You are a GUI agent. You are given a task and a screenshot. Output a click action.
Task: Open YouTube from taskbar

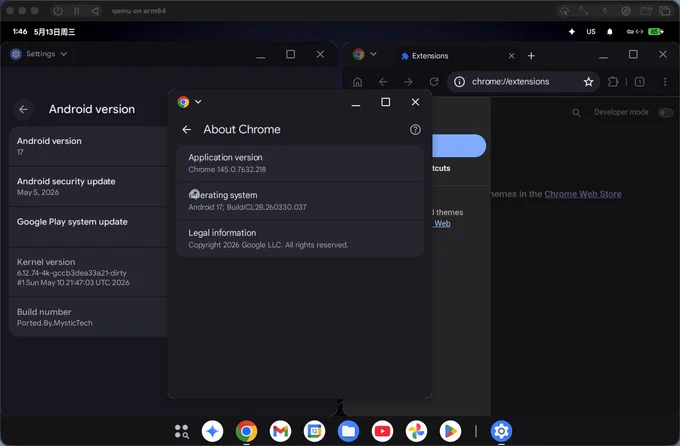pos(382,431)
